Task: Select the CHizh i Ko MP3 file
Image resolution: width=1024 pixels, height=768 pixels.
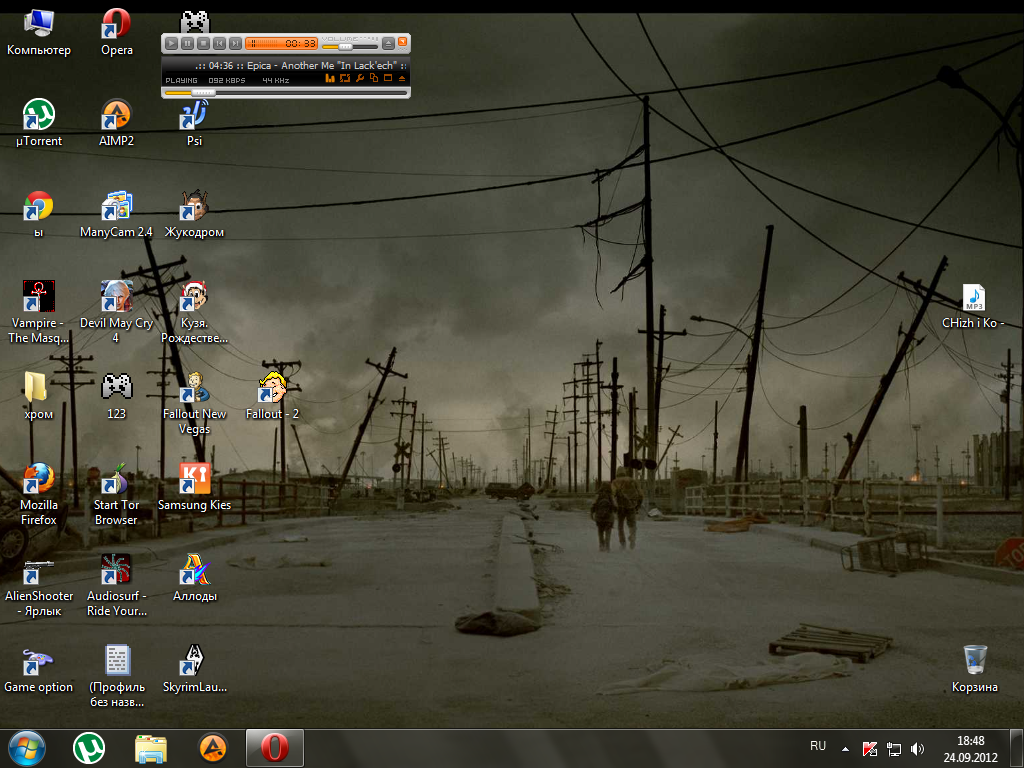Action: pyautogui.click(x=973, y=306)
